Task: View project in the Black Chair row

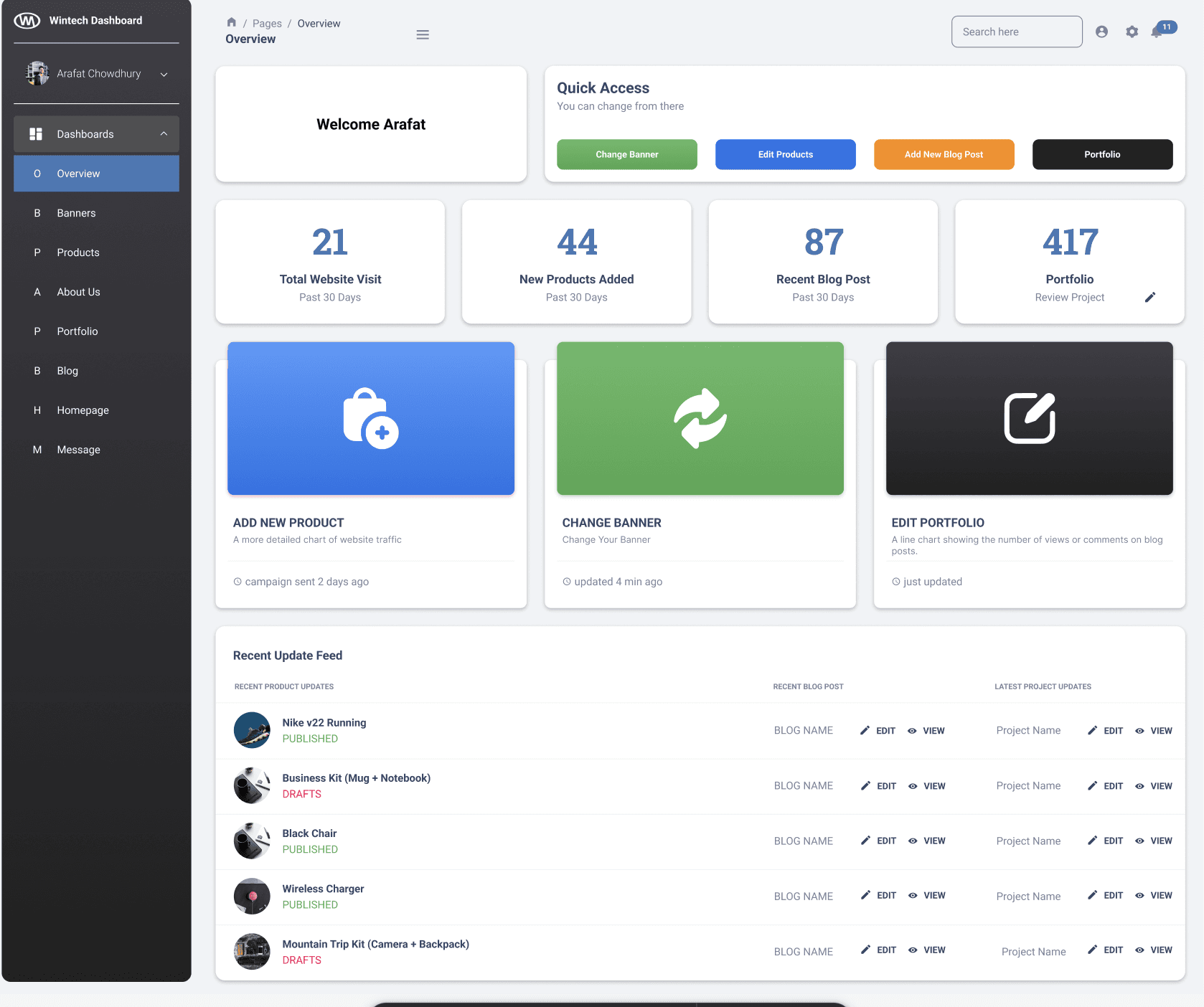Action: click(x=1154, y=841)
